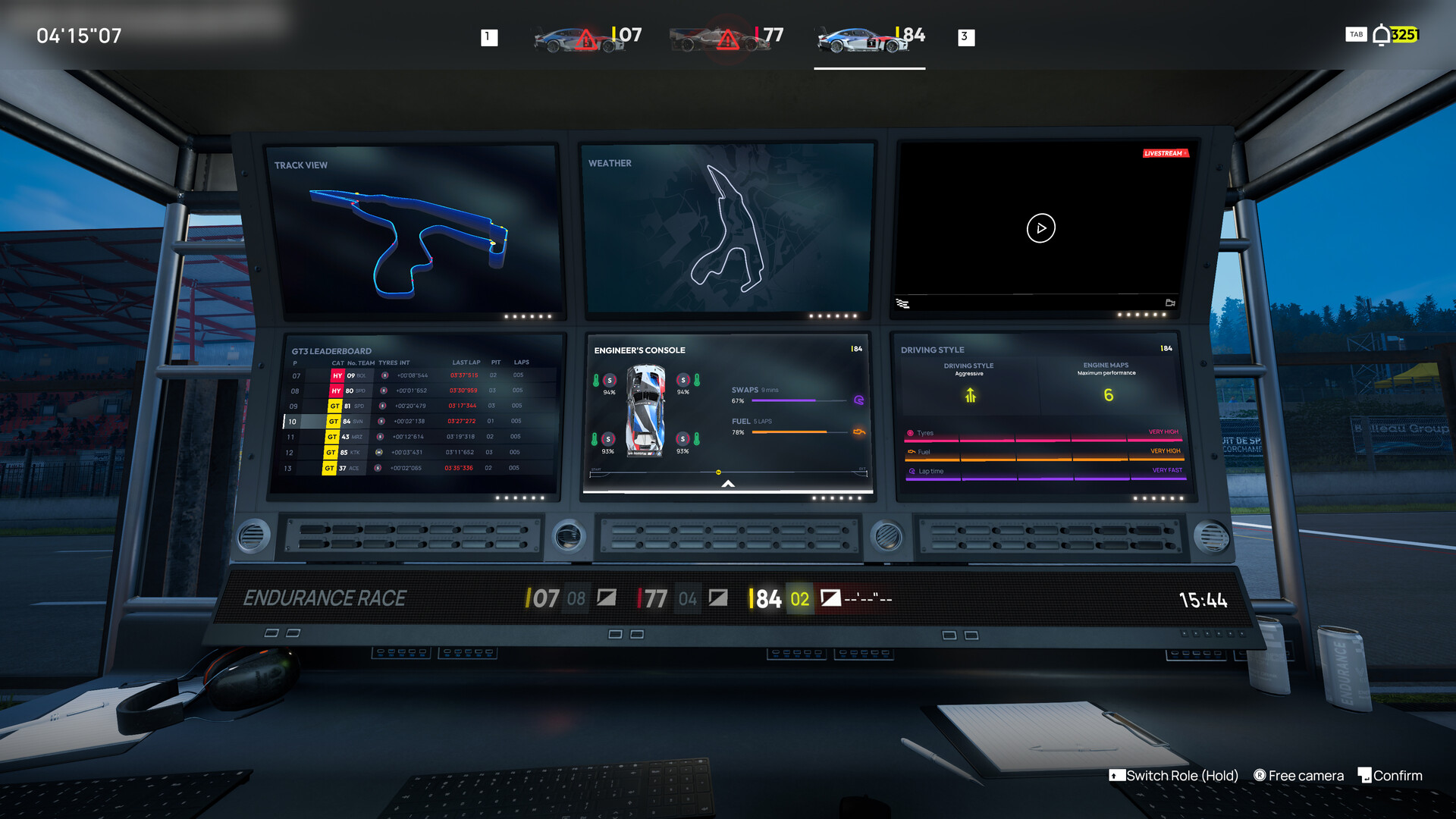Open car slot 3 at the top bar
The height and width of the screenshot is (819, 1456).
(965, 36)
